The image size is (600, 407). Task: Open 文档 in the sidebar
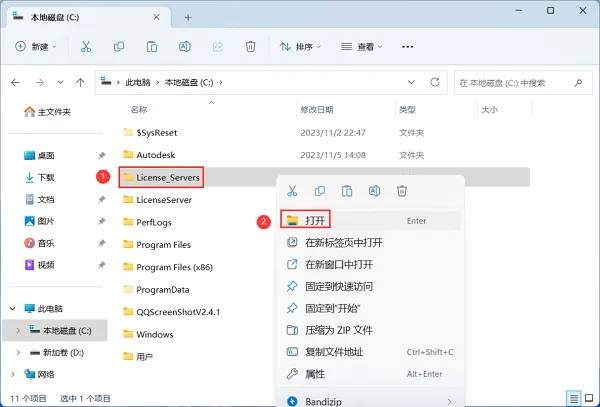(x=39, y=199)
